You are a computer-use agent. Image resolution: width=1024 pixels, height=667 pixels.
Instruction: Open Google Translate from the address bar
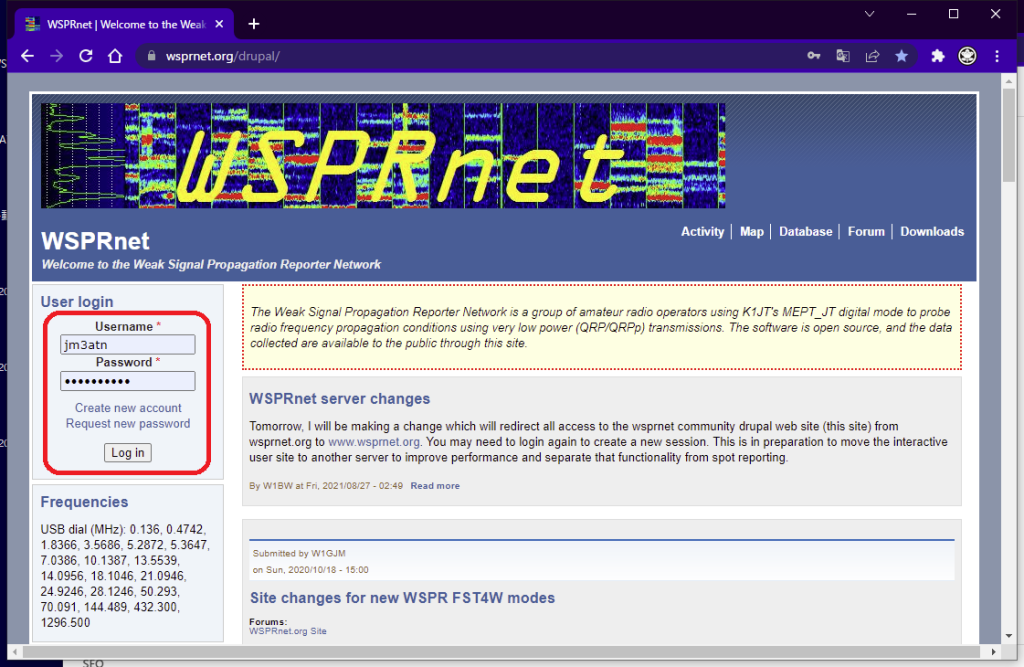(x=842, y=56)
